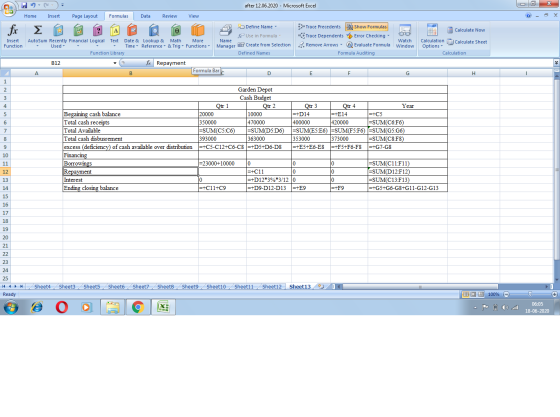Open Windows Start menu

(x=11, y=307)
